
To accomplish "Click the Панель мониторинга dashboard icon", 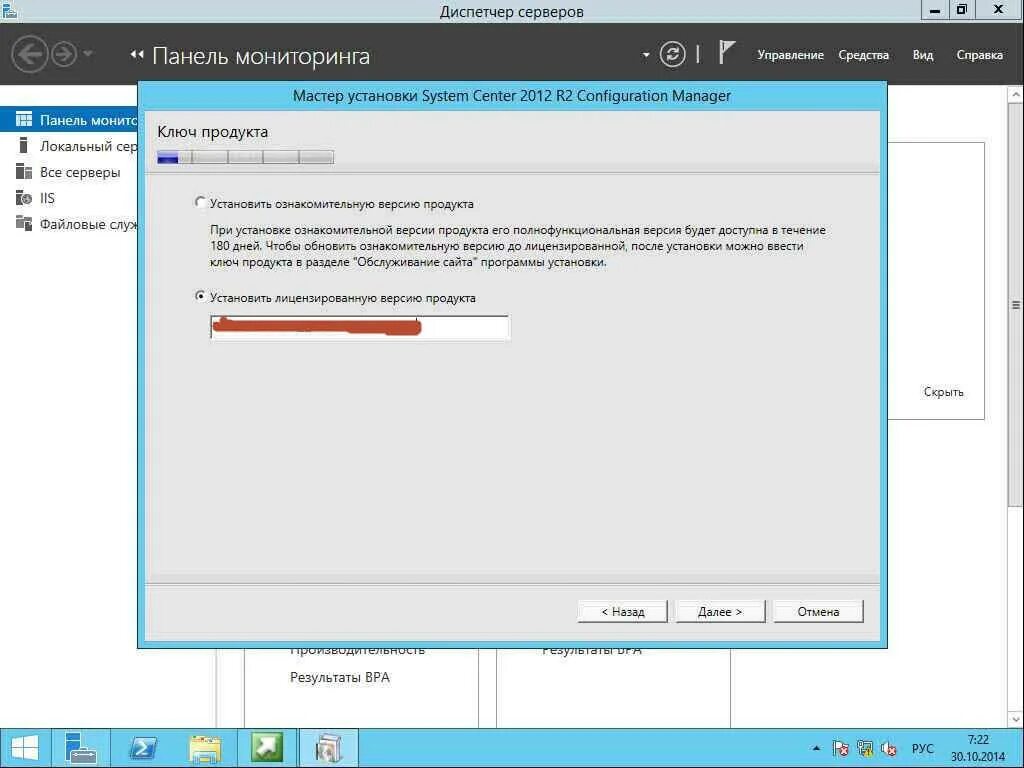I will coord(24,119).
